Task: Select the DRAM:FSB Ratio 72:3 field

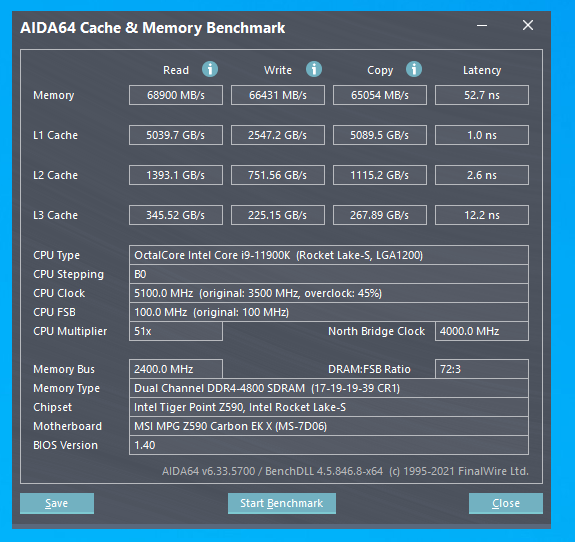Action: pyautogui.click(x=482, y=369)
